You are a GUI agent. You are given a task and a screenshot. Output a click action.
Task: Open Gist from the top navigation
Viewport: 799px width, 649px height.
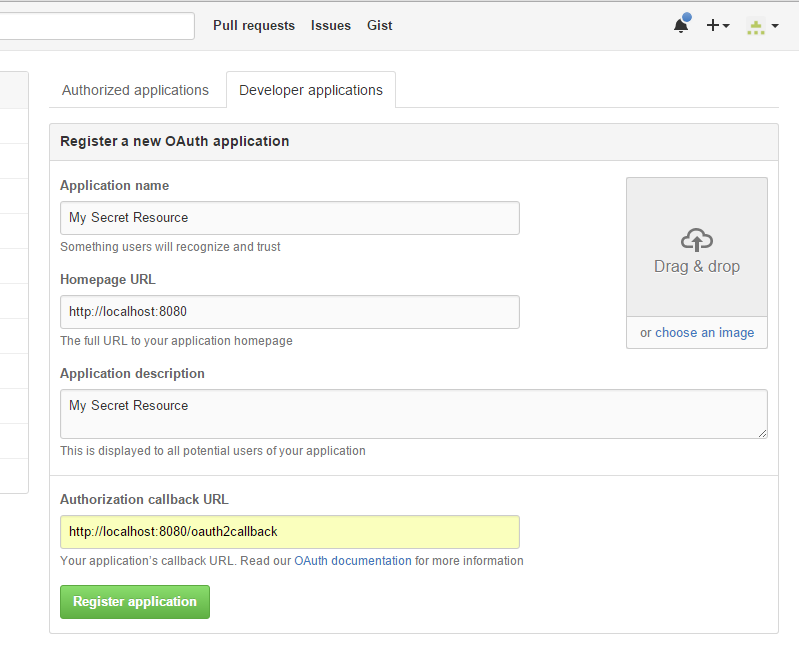pos(380,26)
